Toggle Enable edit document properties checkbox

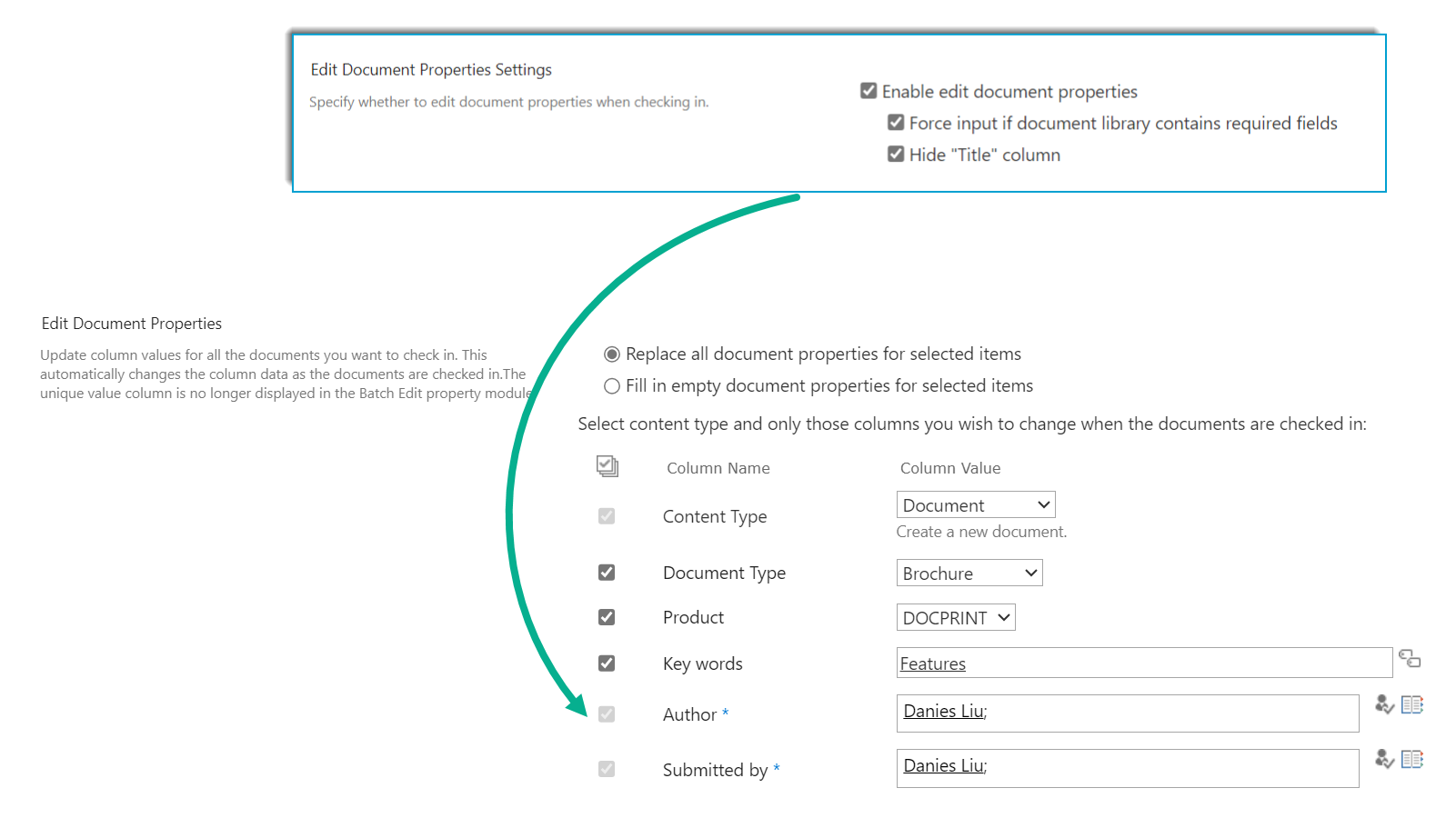coord(869,91)
